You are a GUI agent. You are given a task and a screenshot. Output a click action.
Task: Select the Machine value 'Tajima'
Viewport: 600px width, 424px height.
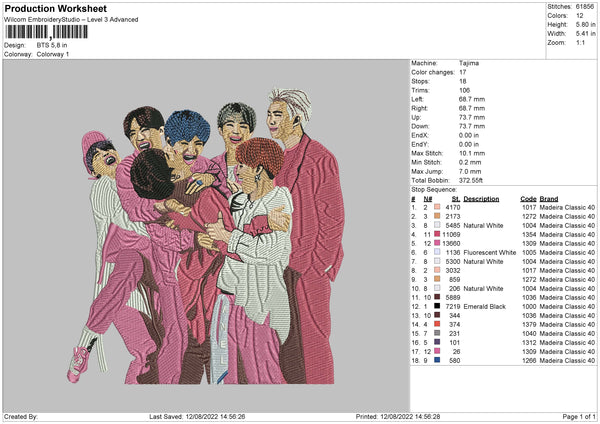point(469,63)
